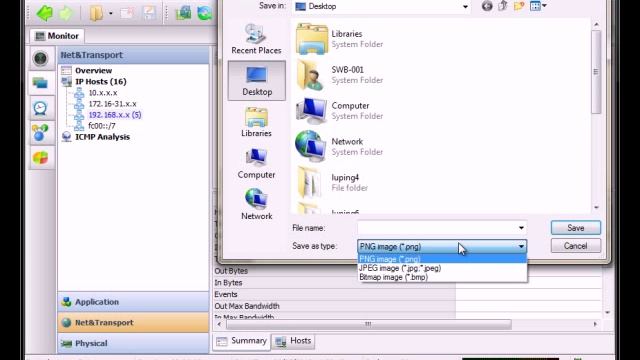Select the 172.16-31.x.x host group

(x=113, y=104)
